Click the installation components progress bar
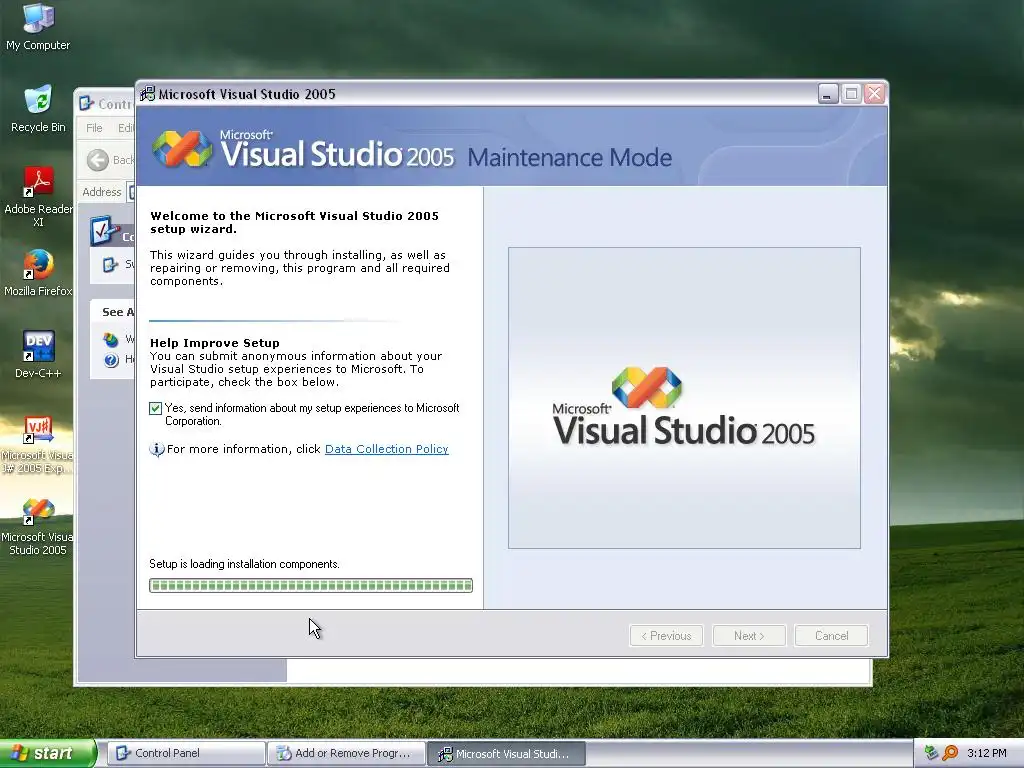The height and width of the screenshot is (768, 1024). pyautogui.click(x=311, y=586)
